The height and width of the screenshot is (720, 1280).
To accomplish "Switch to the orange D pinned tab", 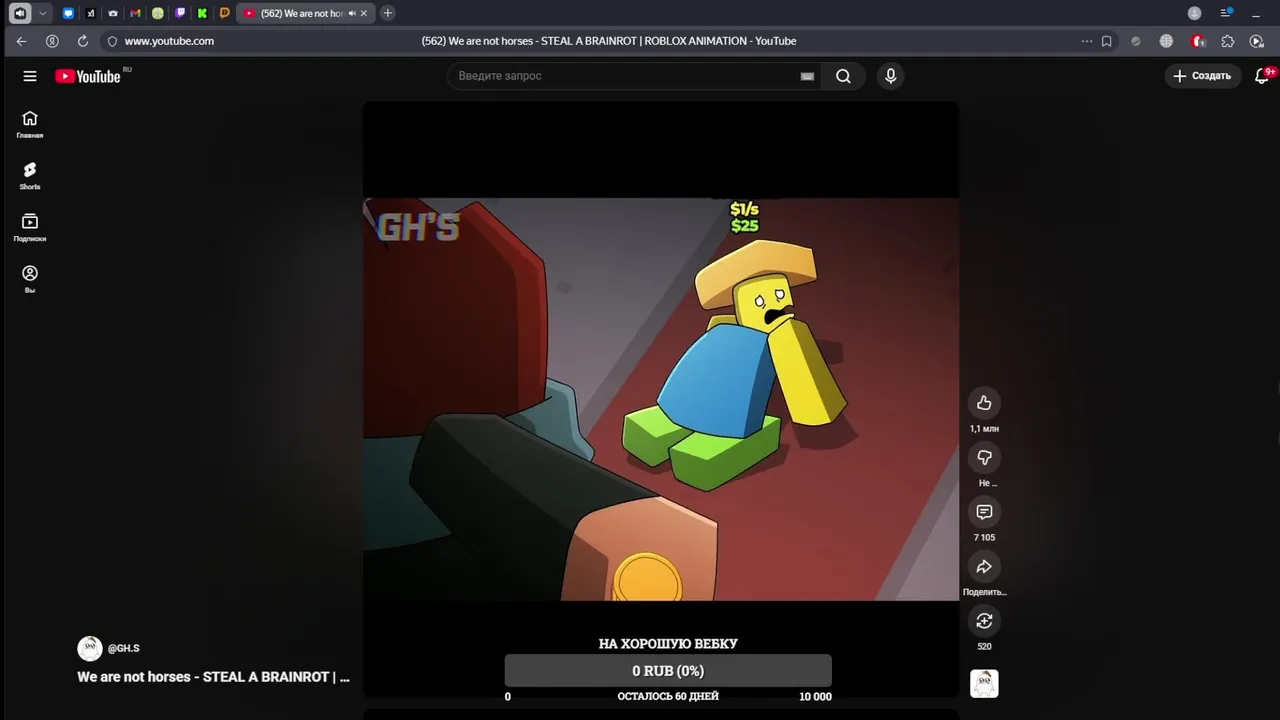I will click(224, 13).
